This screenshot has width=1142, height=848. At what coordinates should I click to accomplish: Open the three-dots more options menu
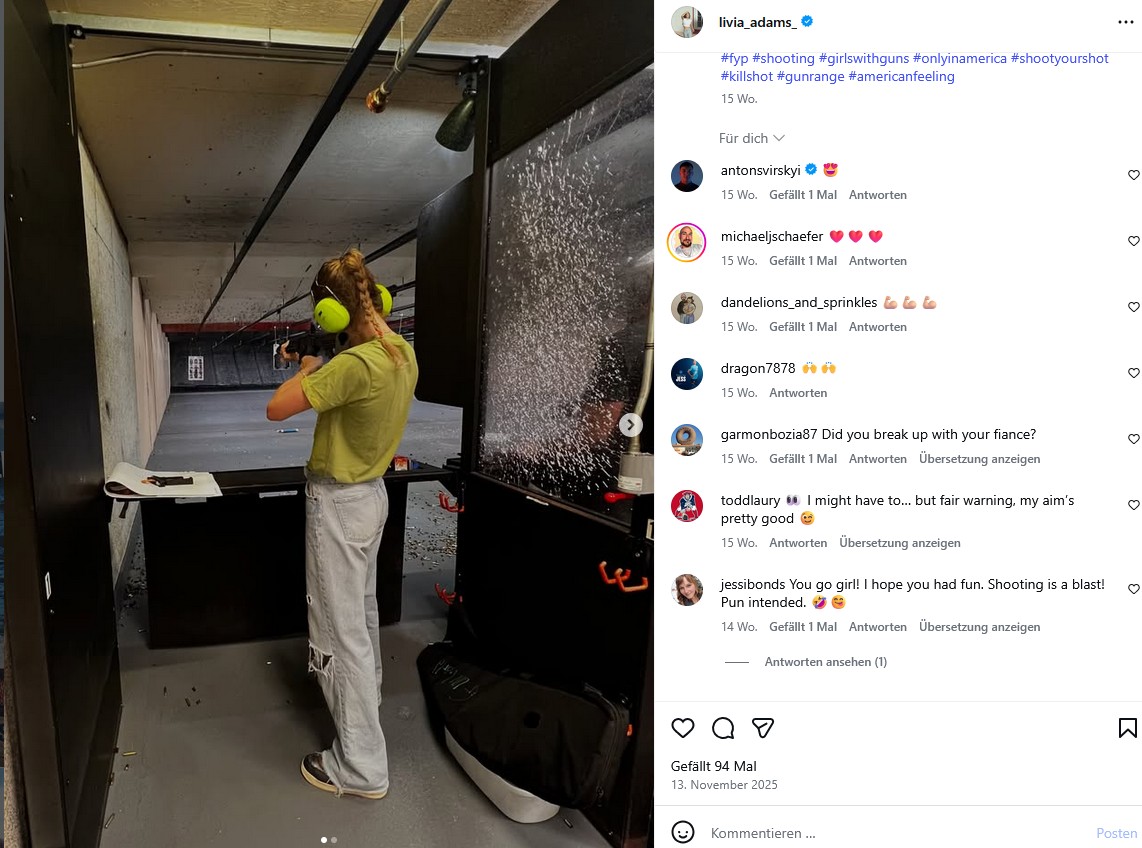click(x=1125, y=23)
